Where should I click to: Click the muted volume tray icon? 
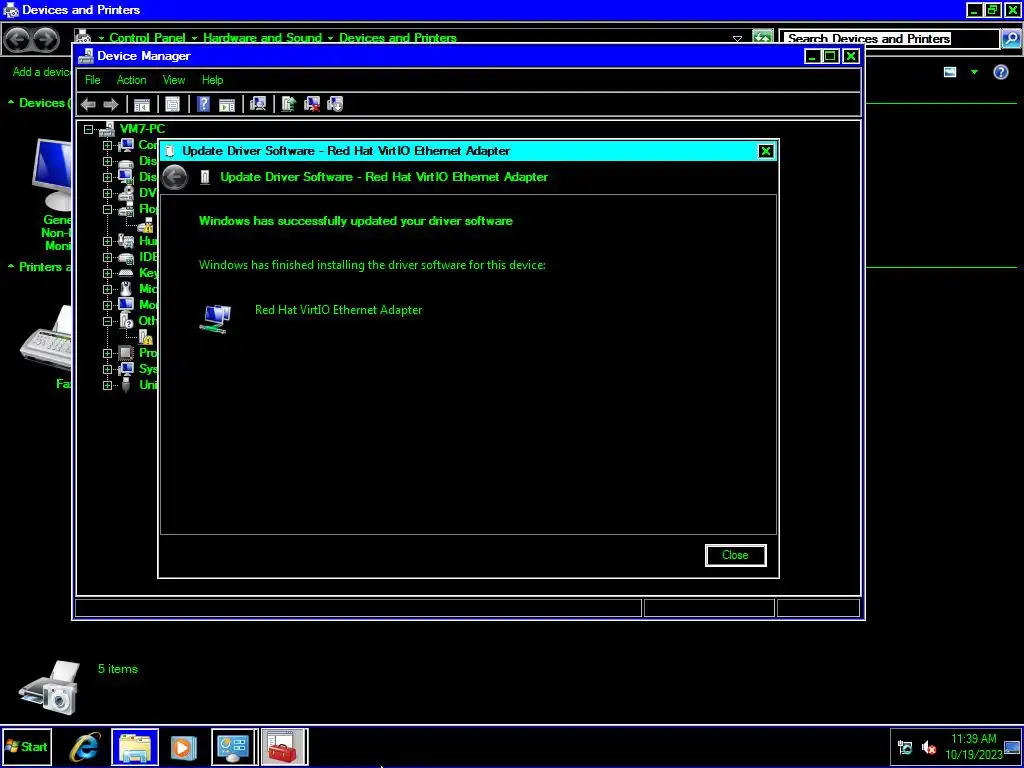pyautogui.click(x=929, y=748)
